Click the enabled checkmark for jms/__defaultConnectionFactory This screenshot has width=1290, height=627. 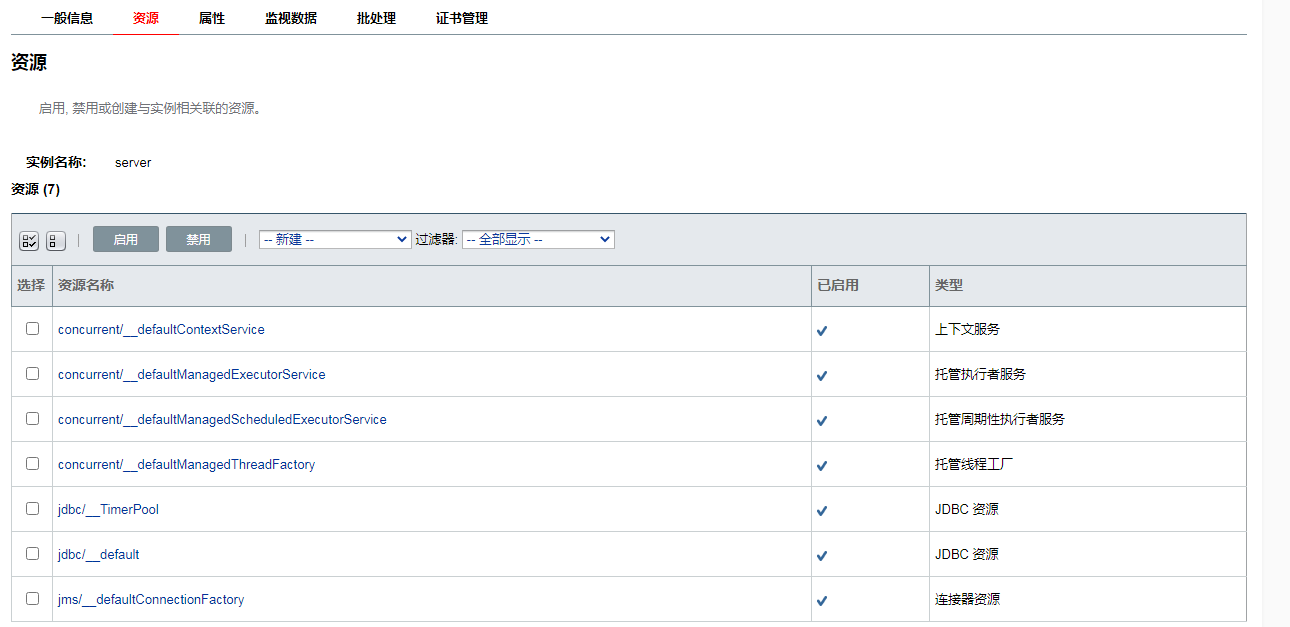[x=822, y=601]
